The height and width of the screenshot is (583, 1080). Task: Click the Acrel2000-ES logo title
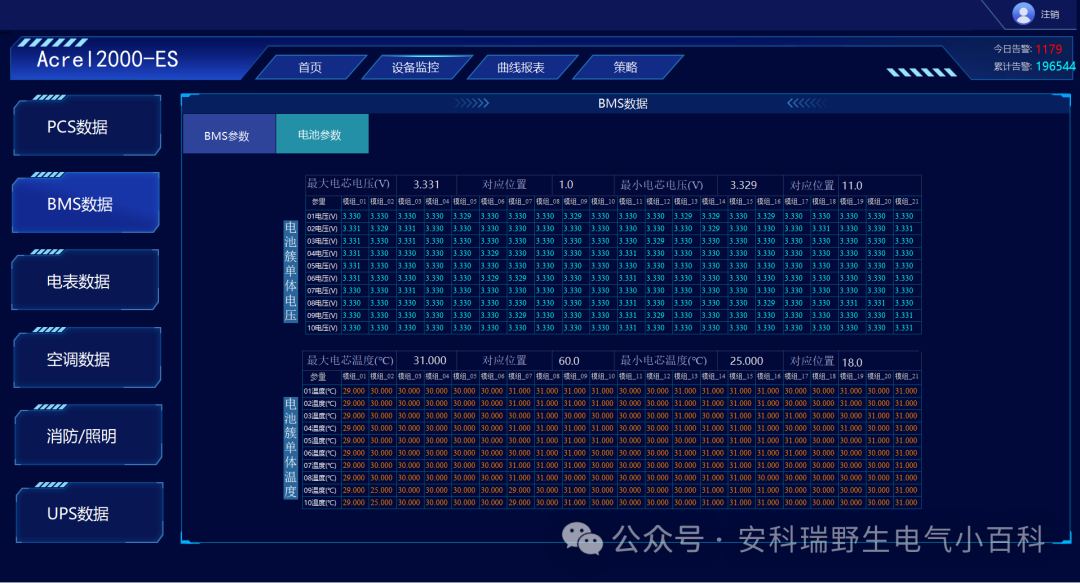[x=107, y=59]
